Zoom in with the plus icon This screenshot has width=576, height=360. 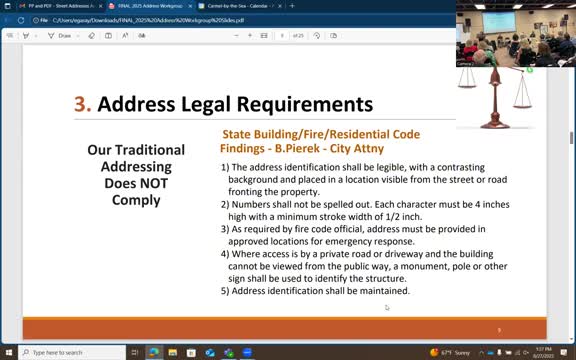pos(250,36)
